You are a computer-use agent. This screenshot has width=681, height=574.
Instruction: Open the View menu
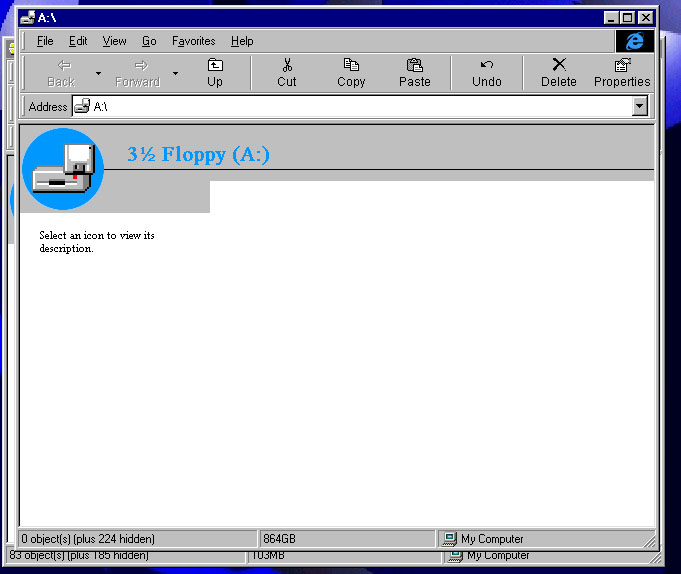[x=115, y=41]
